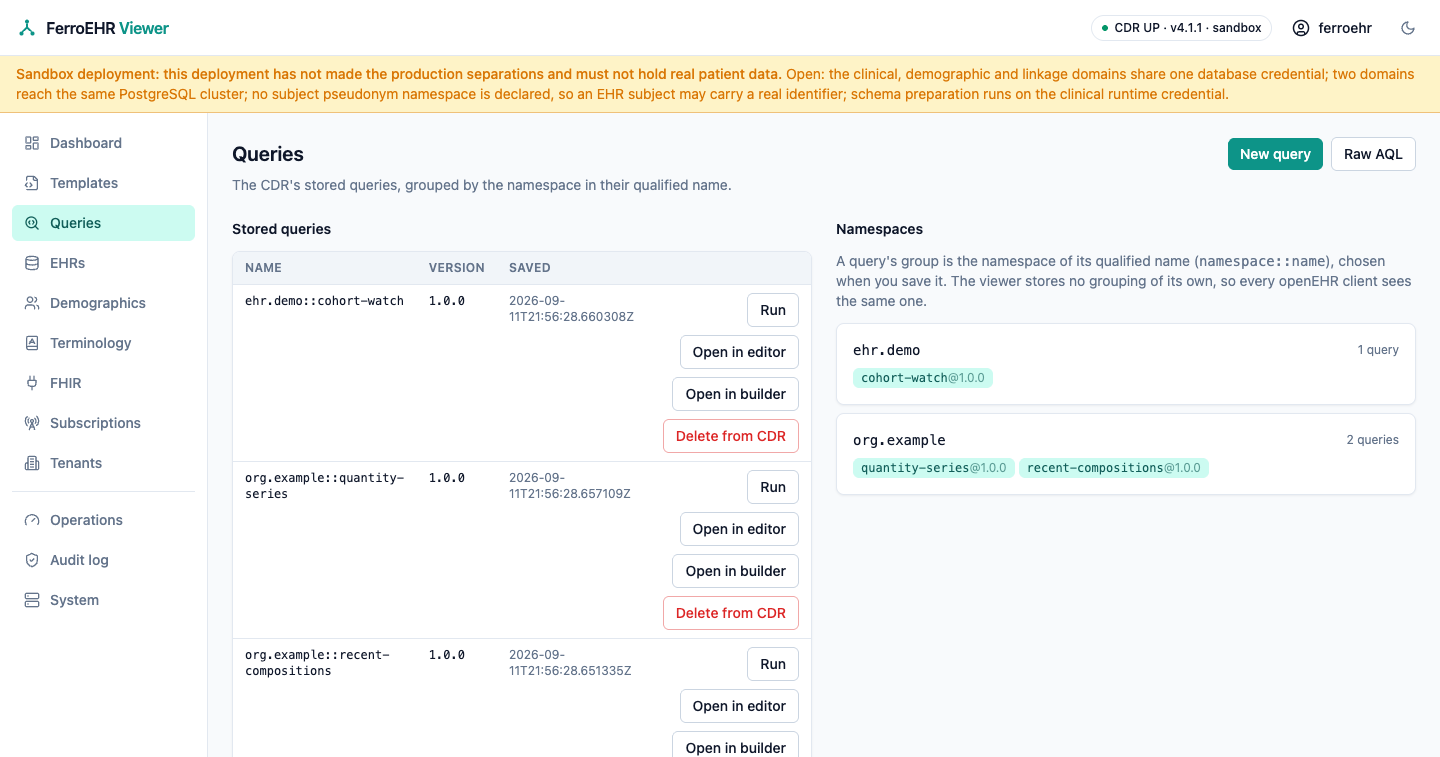Create a New query
Image resolution: width=1440 pixels, height=757 pixels.
(1275, 154)
